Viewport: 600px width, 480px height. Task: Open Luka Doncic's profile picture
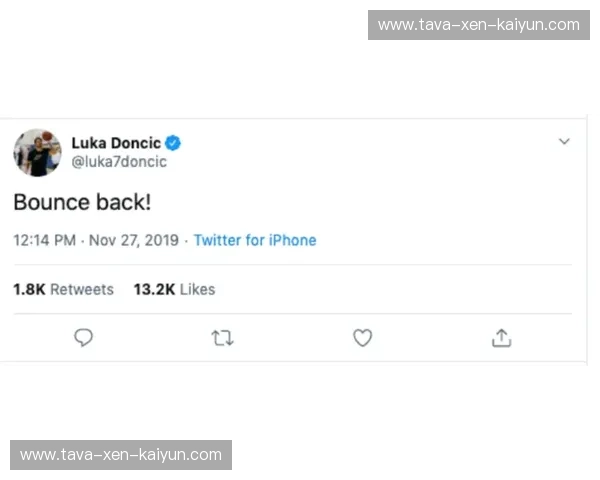[37, 152]
